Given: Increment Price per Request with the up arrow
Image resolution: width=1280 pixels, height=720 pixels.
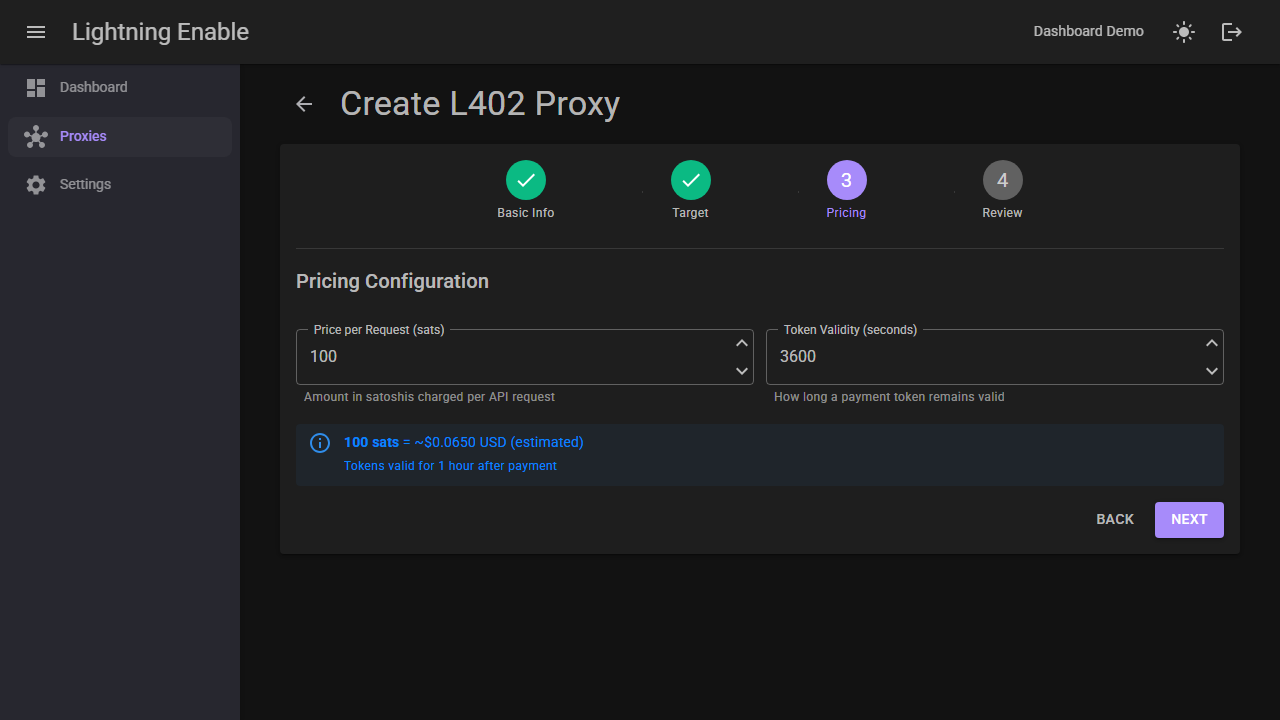Looking at the screenshot, I should 742,343.
